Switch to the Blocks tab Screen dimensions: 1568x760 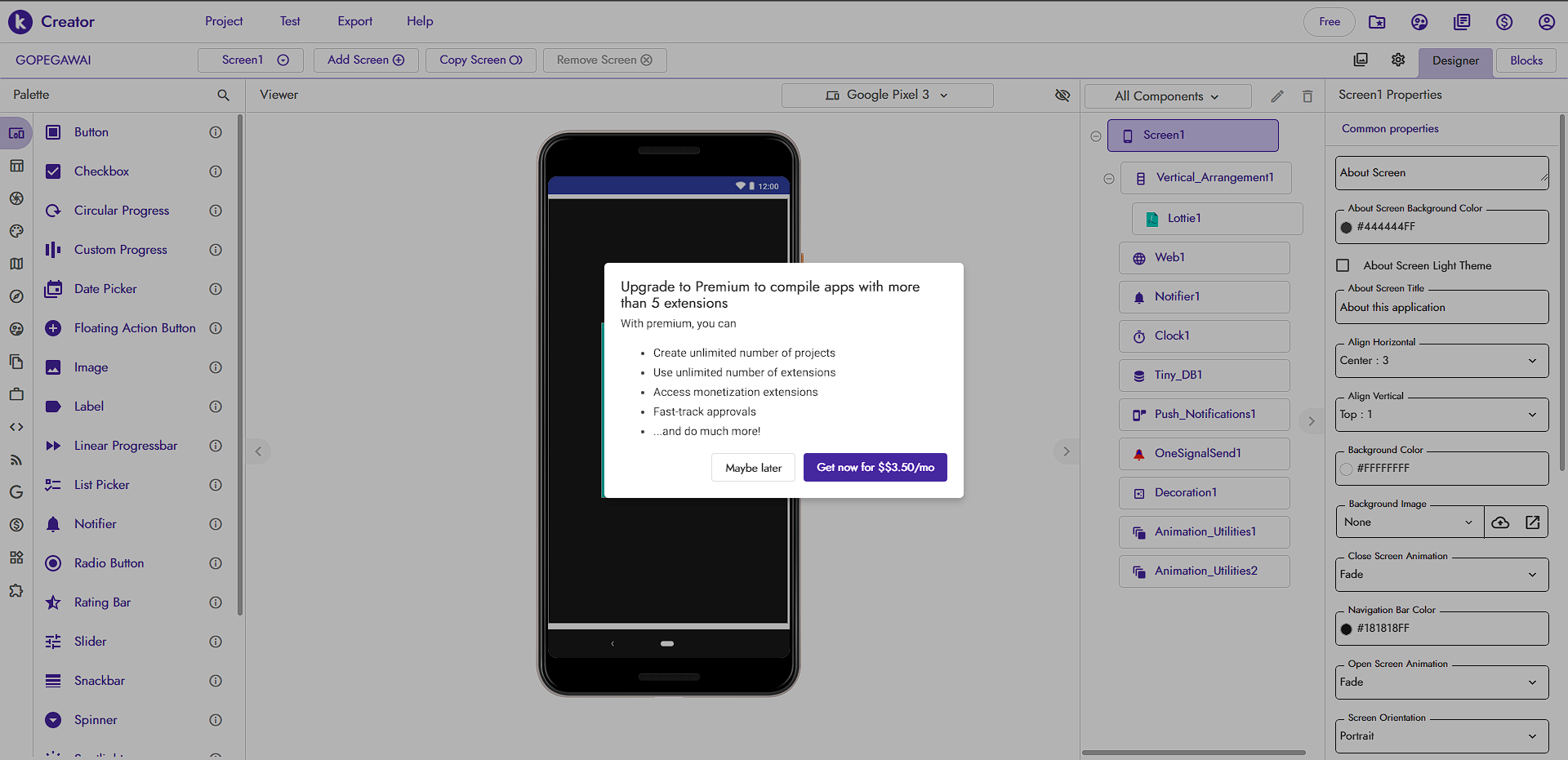pyautogui.click(x=1526, y=60)
